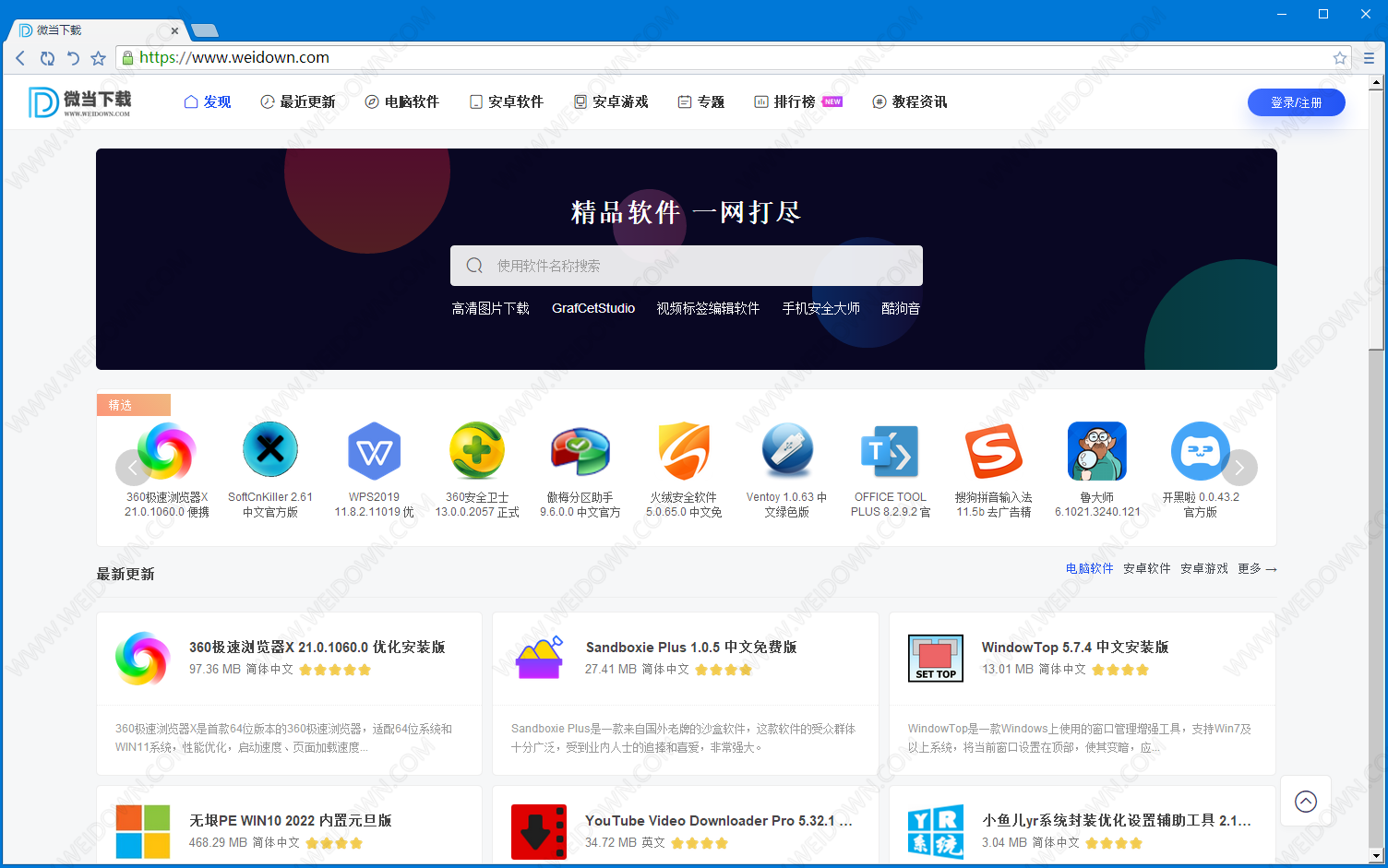Click the SSL lock icon in address bar

127,57
